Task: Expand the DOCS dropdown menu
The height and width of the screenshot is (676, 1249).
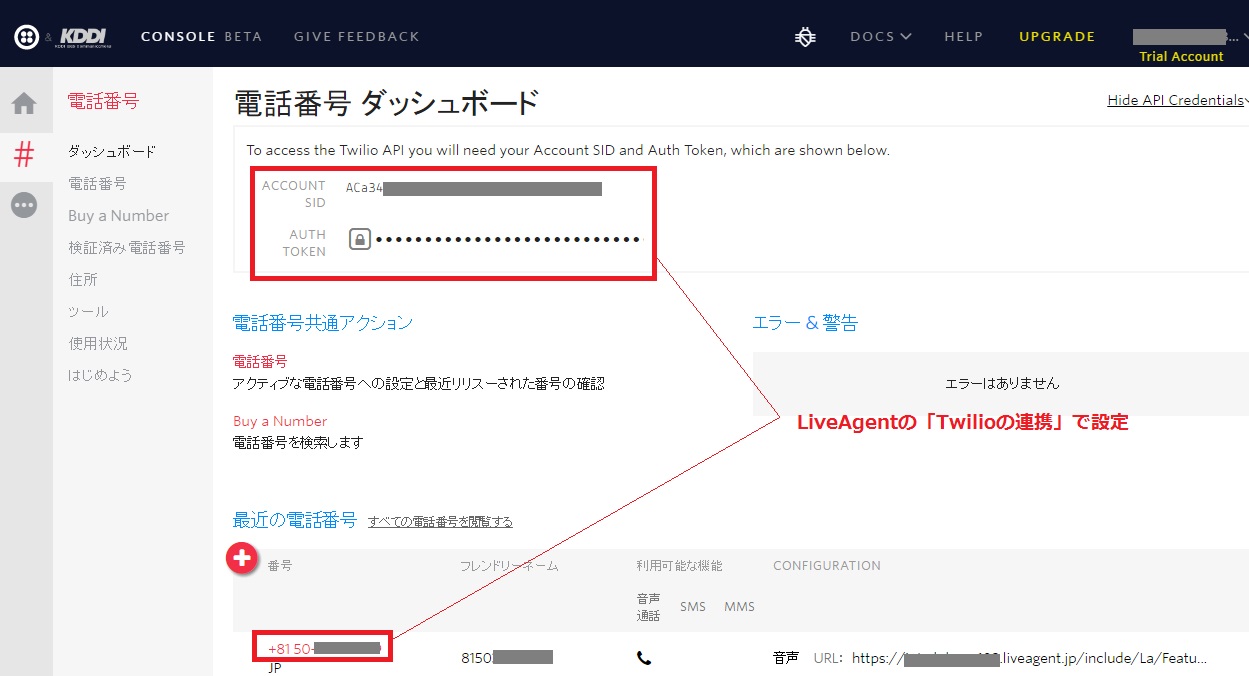Action: [x=880, y=37]
